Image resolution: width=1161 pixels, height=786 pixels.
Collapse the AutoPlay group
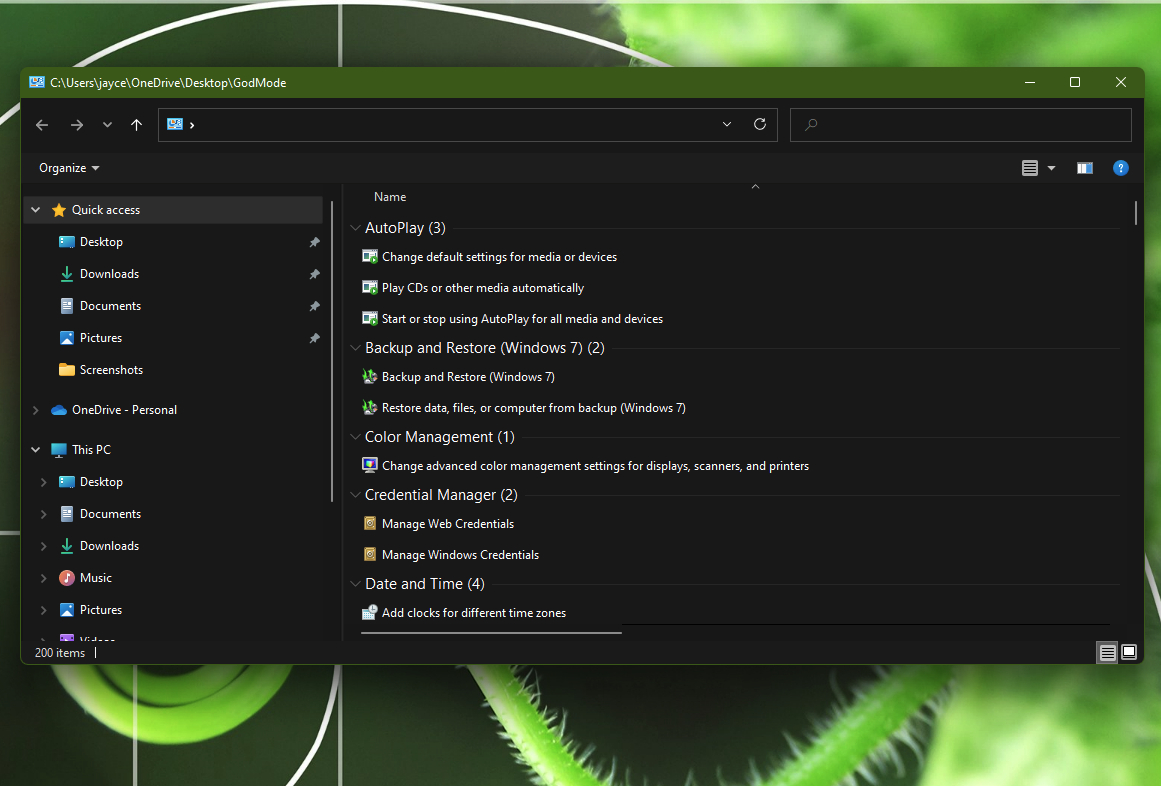point(355,228)
